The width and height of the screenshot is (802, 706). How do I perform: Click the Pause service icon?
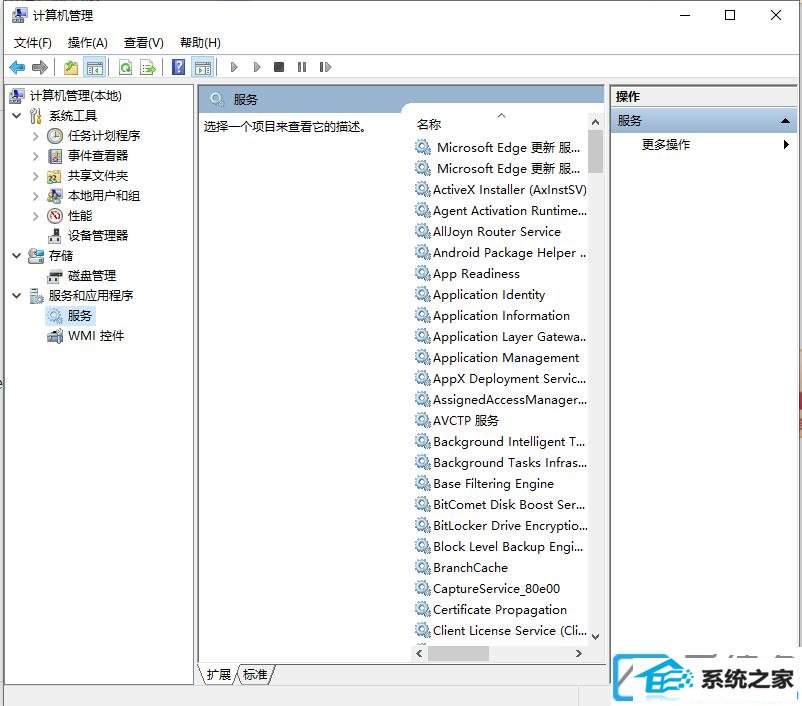coord(302,67)
